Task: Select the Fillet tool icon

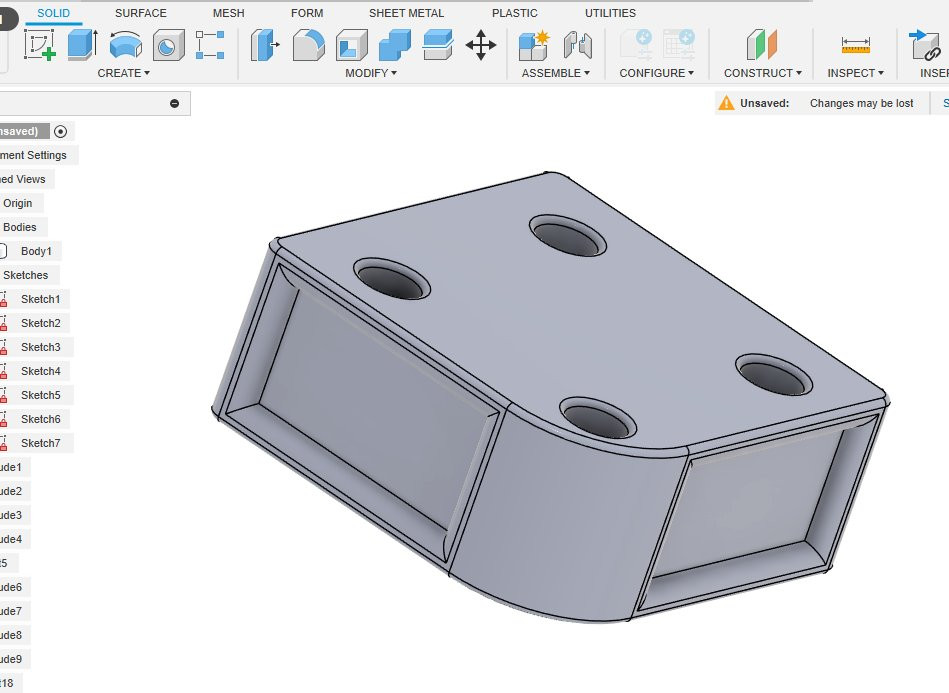Action: [308, 45]
